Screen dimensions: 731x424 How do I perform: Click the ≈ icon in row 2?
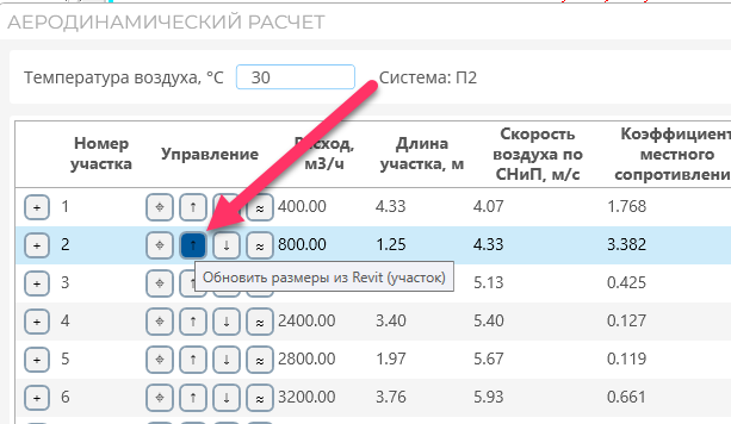(x=260, y=245)
